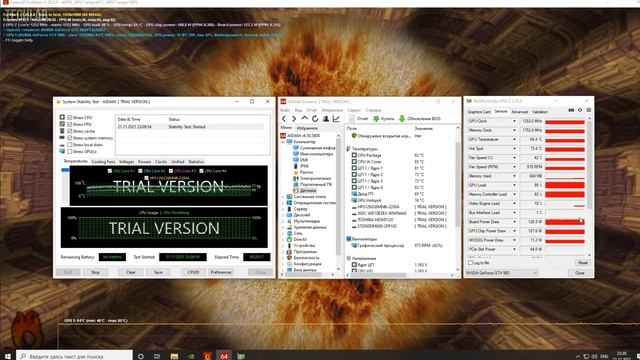Click Stop in stability test window
Image resolution: width=640 pixels, height=360 pixels.
(x=95, y=272)
